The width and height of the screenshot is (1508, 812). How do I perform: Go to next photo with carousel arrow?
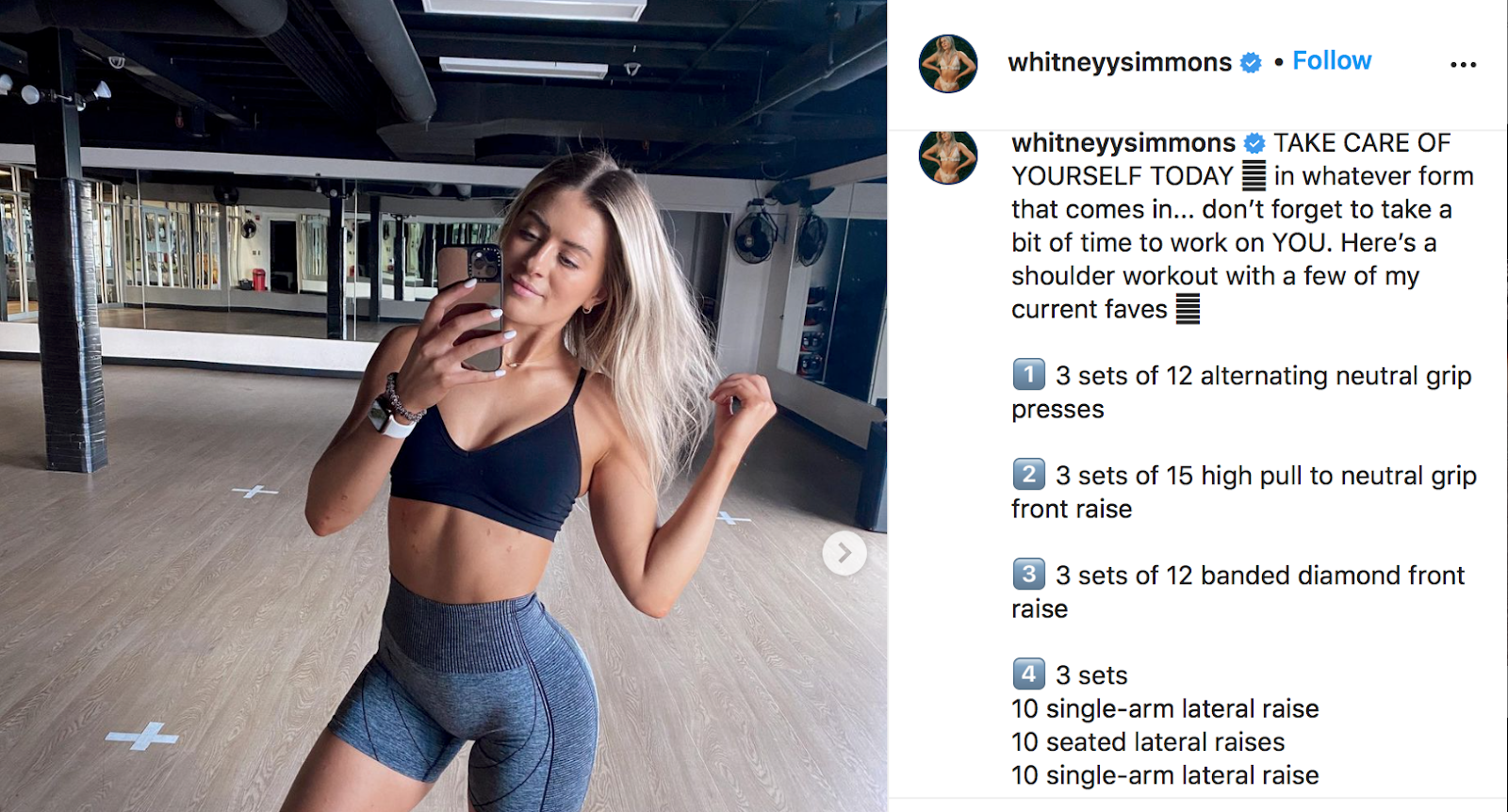tap(844, 553)
